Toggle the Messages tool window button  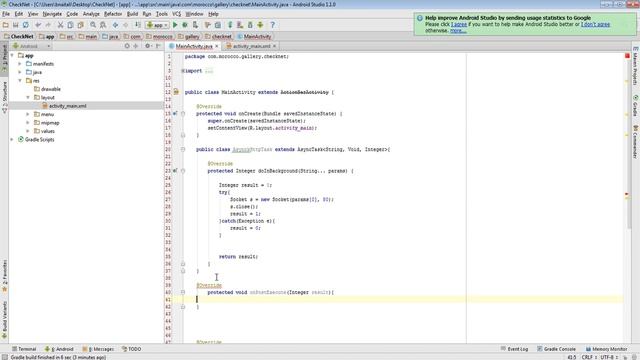coord(98,349)
